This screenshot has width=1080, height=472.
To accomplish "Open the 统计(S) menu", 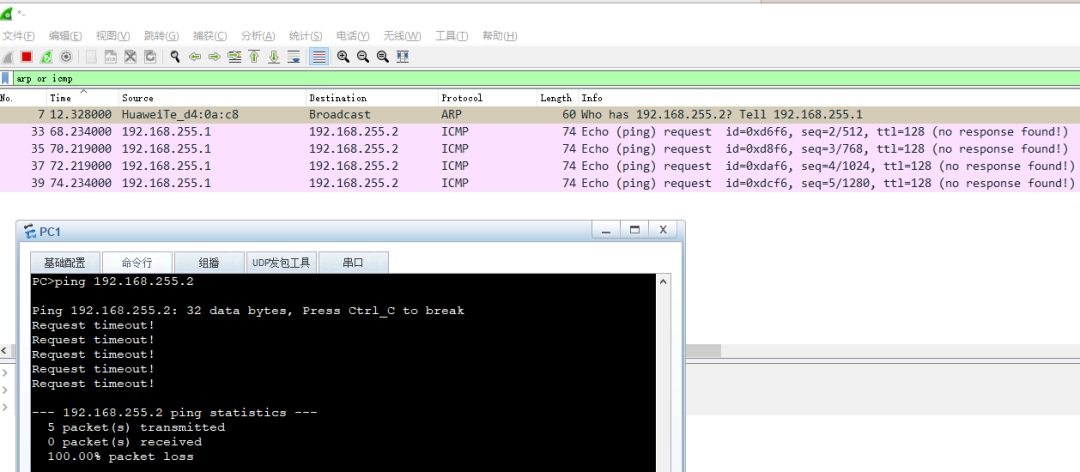I will click(305, 36).
